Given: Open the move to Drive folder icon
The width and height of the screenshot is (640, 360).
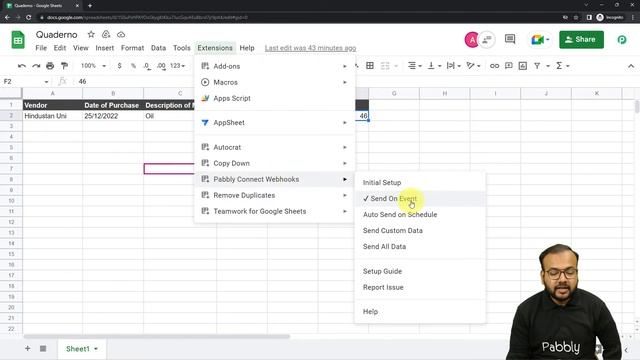Looking at the screenshot, I should tap(106, 35).
